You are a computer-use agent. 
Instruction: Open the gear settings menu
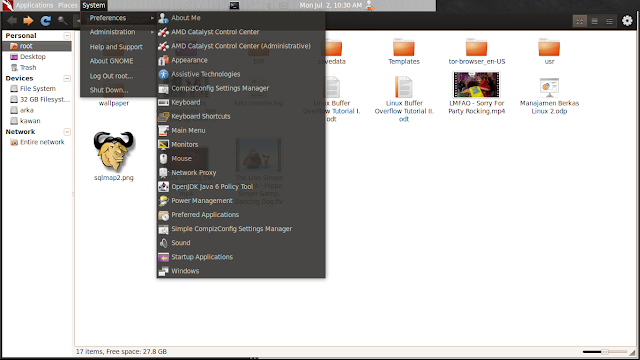pos(627,20)
